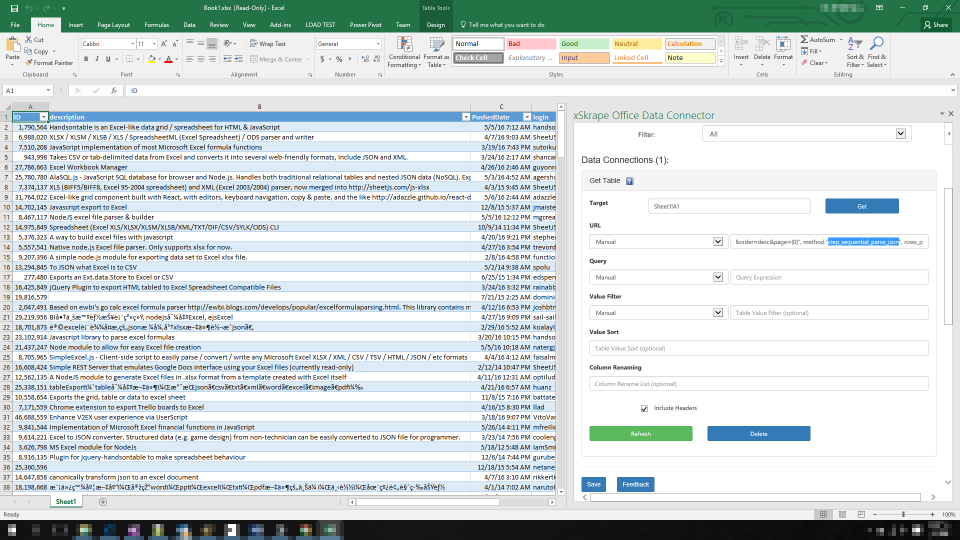The width and height of the screenshot is (960, 540).
Task: Click the Save button in xSkrape pane
Action: [x=593, y=485]
